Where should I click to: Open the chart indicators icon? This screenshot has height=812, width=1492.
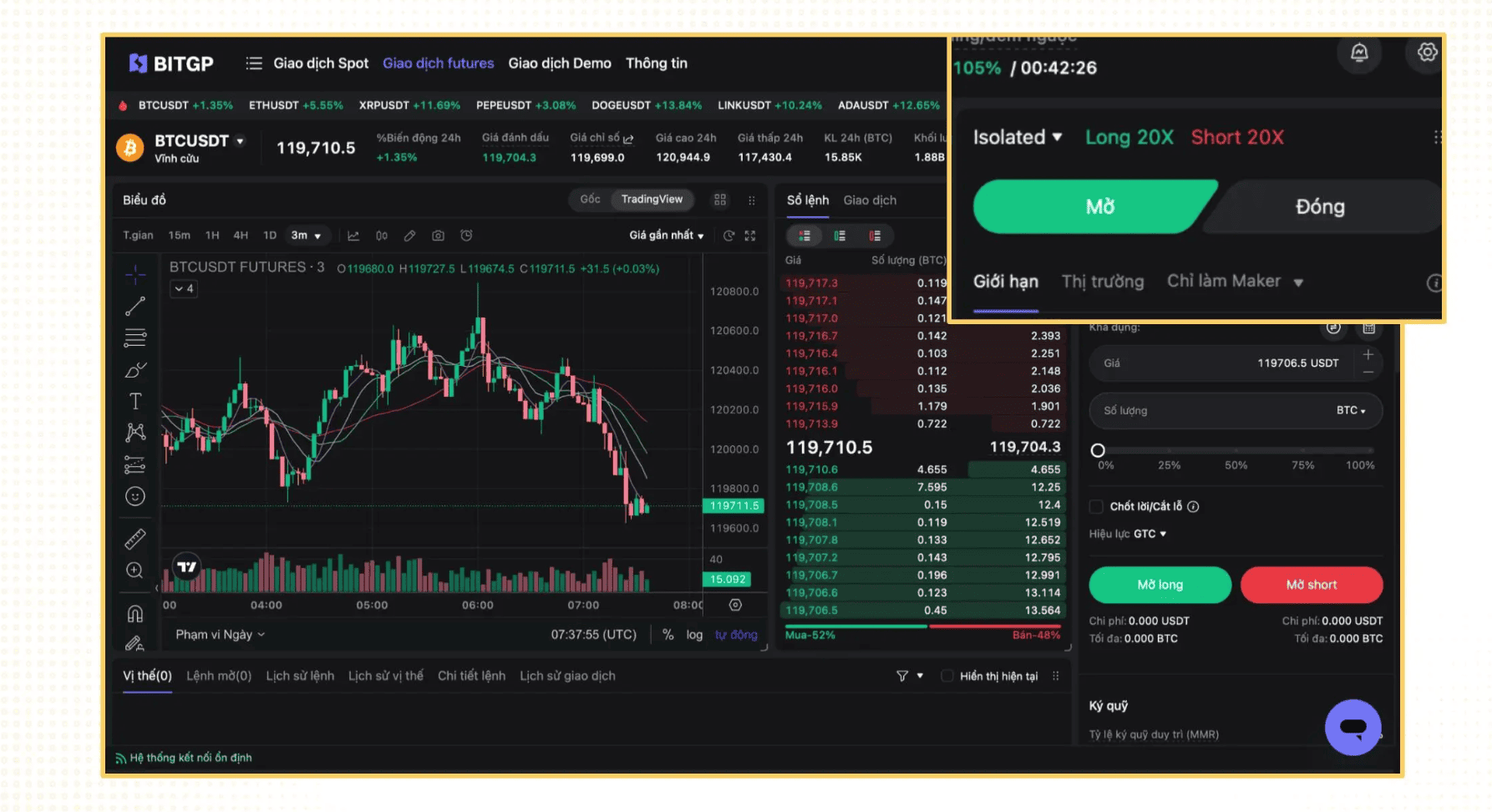click(x=353, y=236)
